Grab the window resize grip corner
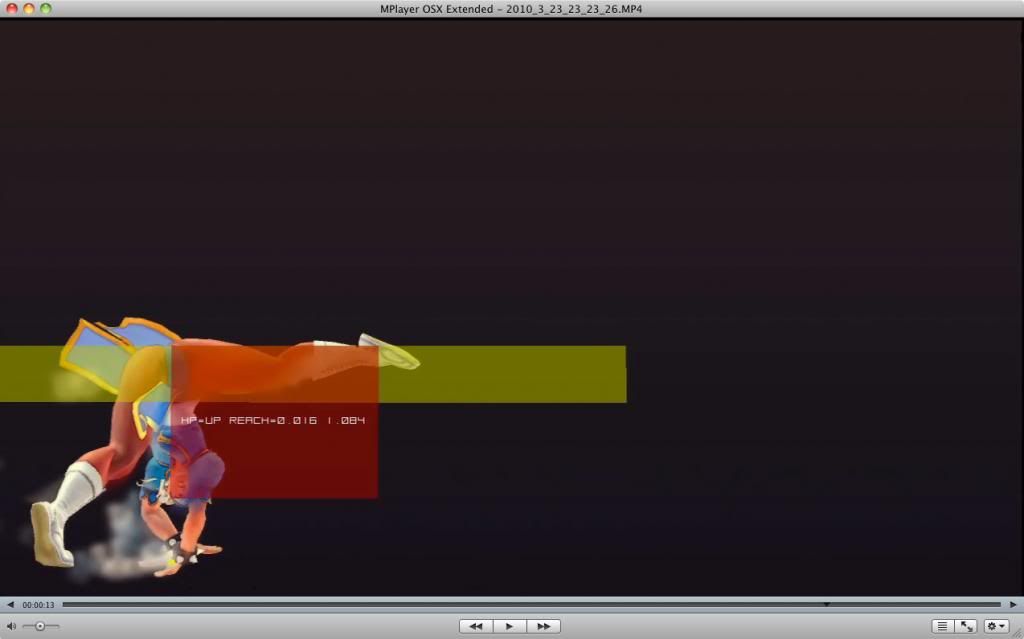1024x639 pixels. [1018, 633]
